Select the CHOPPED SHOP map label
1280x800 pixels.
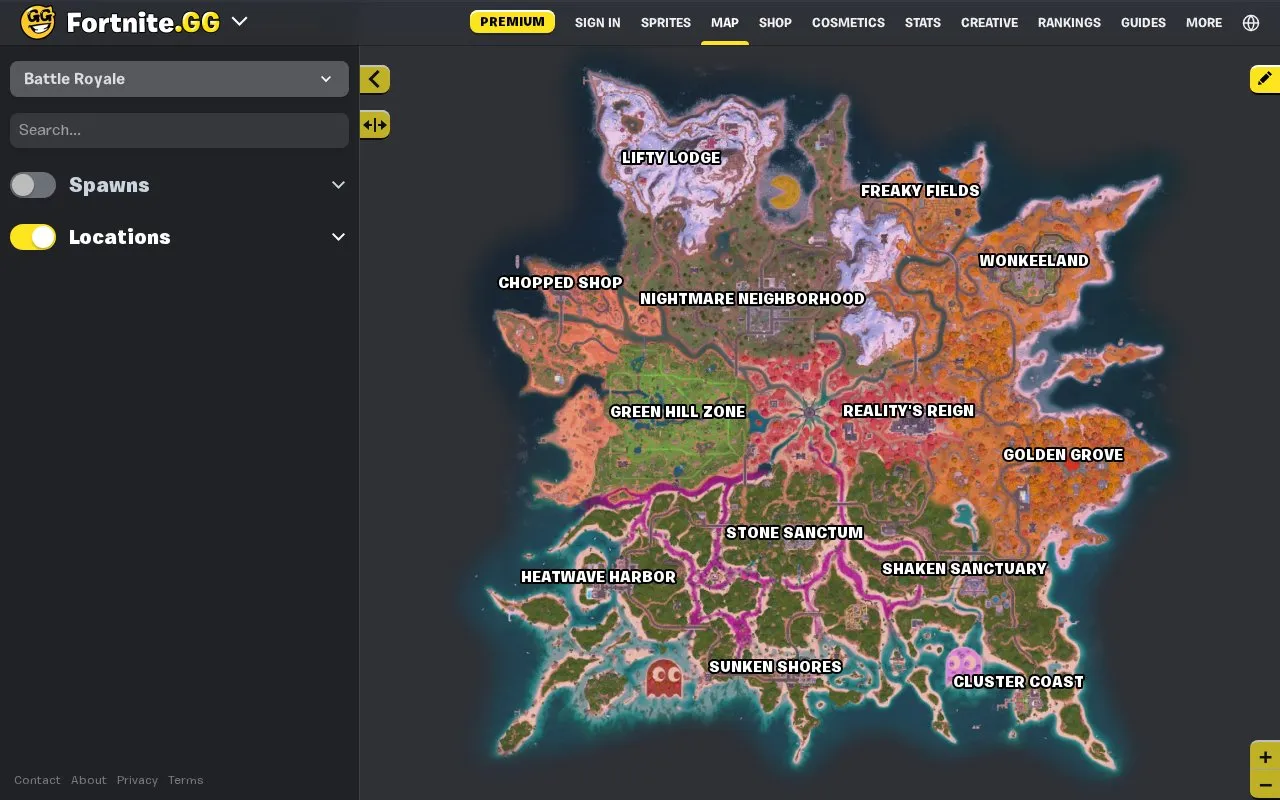(x=560, y=282)
